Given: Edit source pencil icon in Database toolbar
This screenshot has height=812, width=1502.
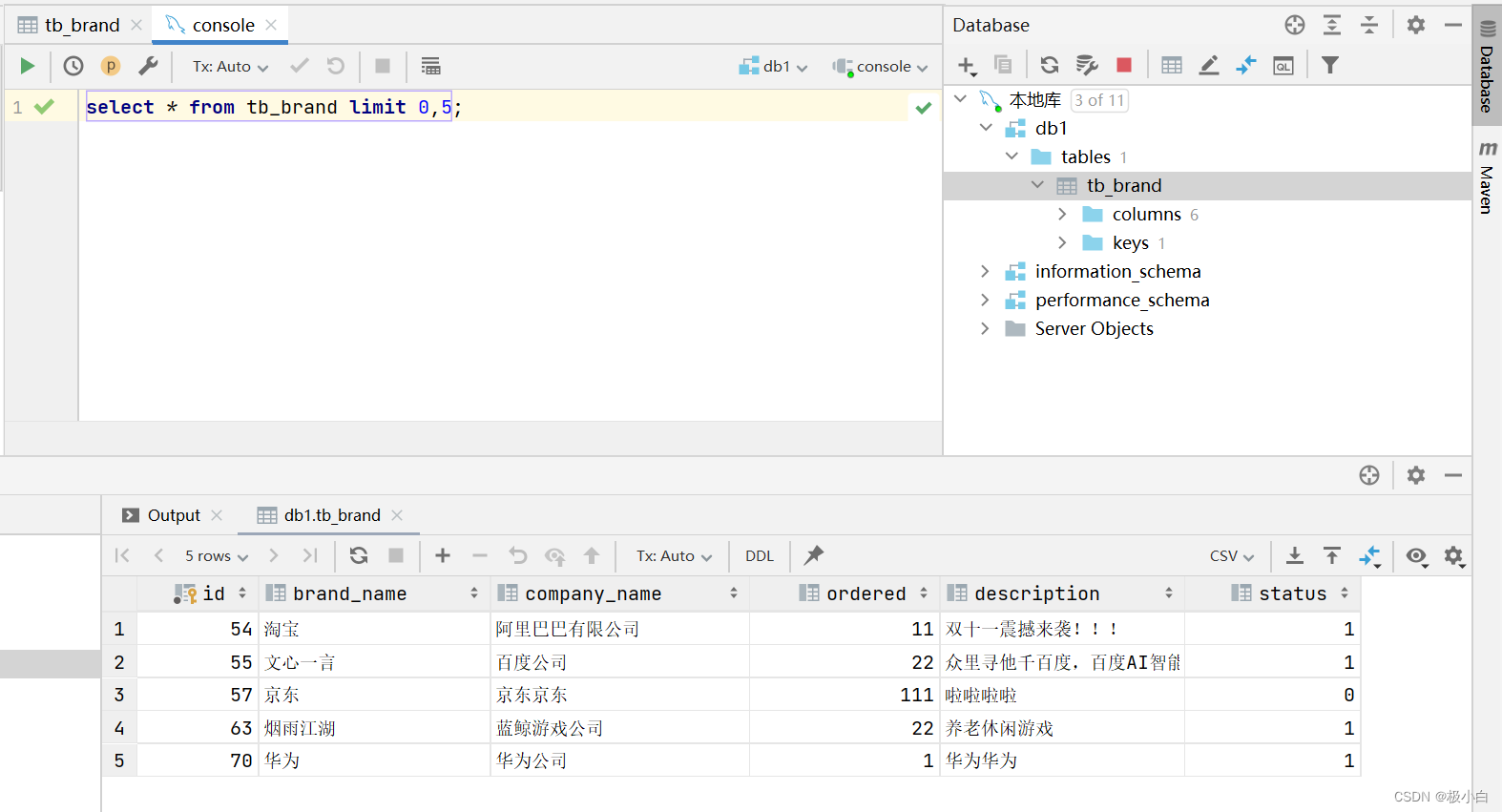Looking at the screenshot, I should tap(1209, 65).
